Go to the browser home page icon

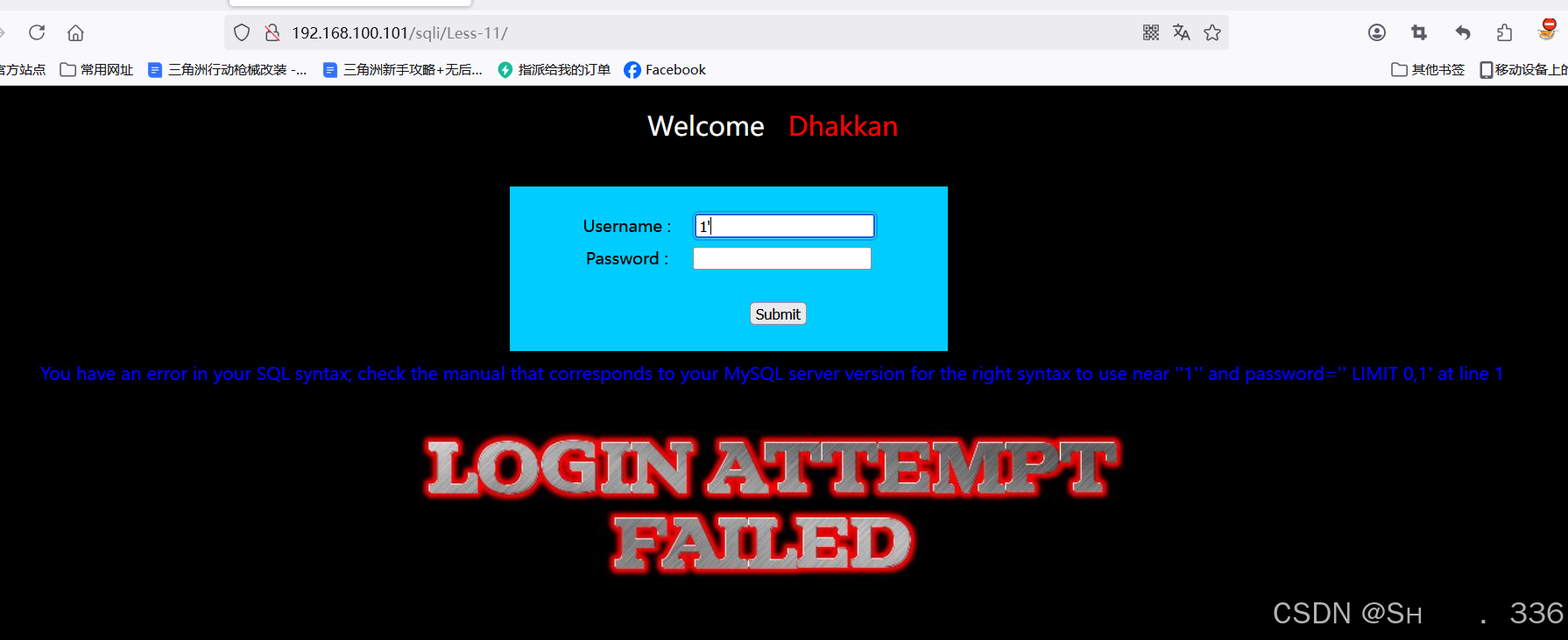[75, 33]
